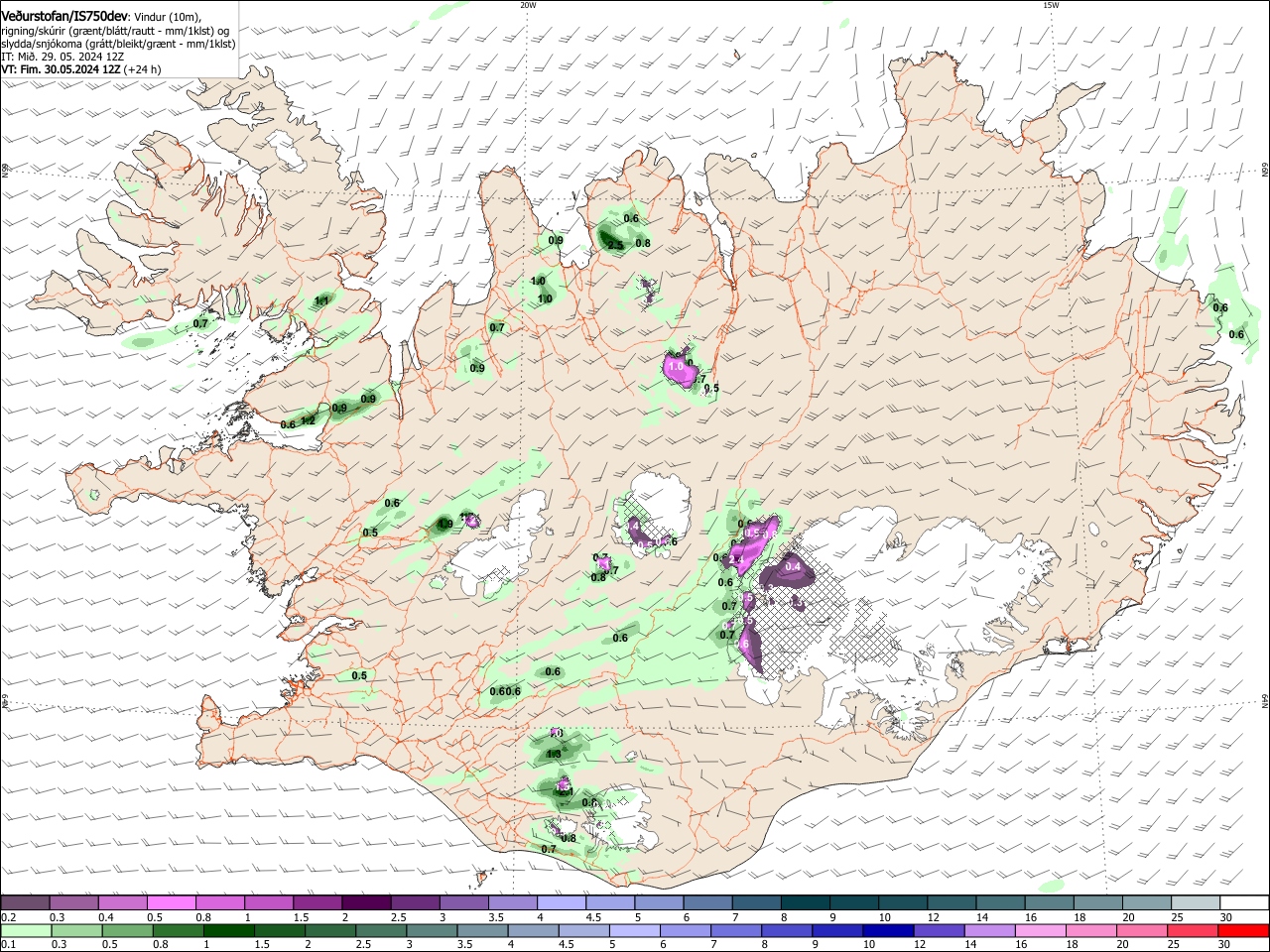Pick the rose swatch labeled 20 in rain legend
The width and height of the screenshot is (1270, 952).
[x=1143, y=931]
